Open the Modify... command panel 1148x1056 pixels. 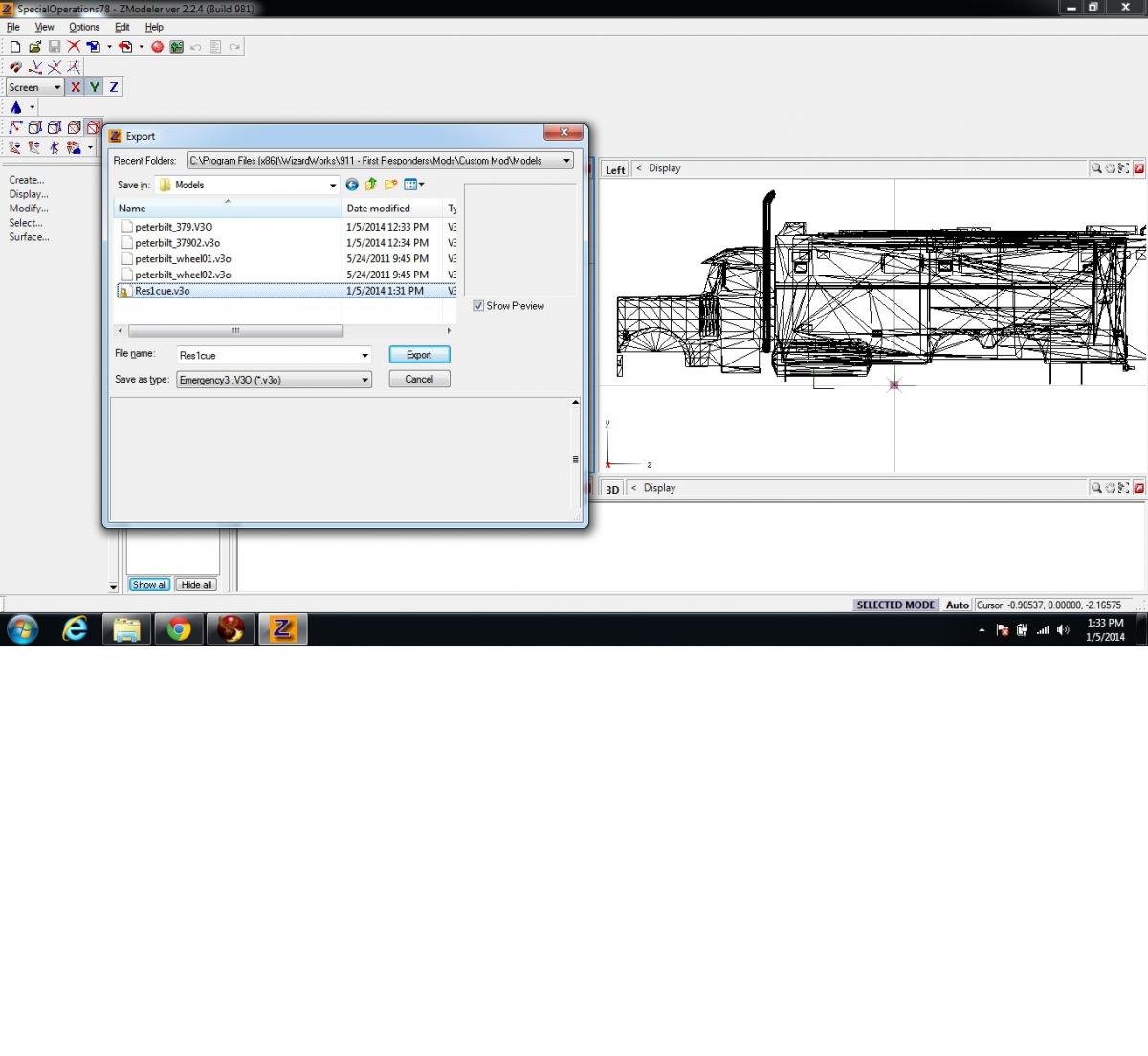[x=29, y=209]
